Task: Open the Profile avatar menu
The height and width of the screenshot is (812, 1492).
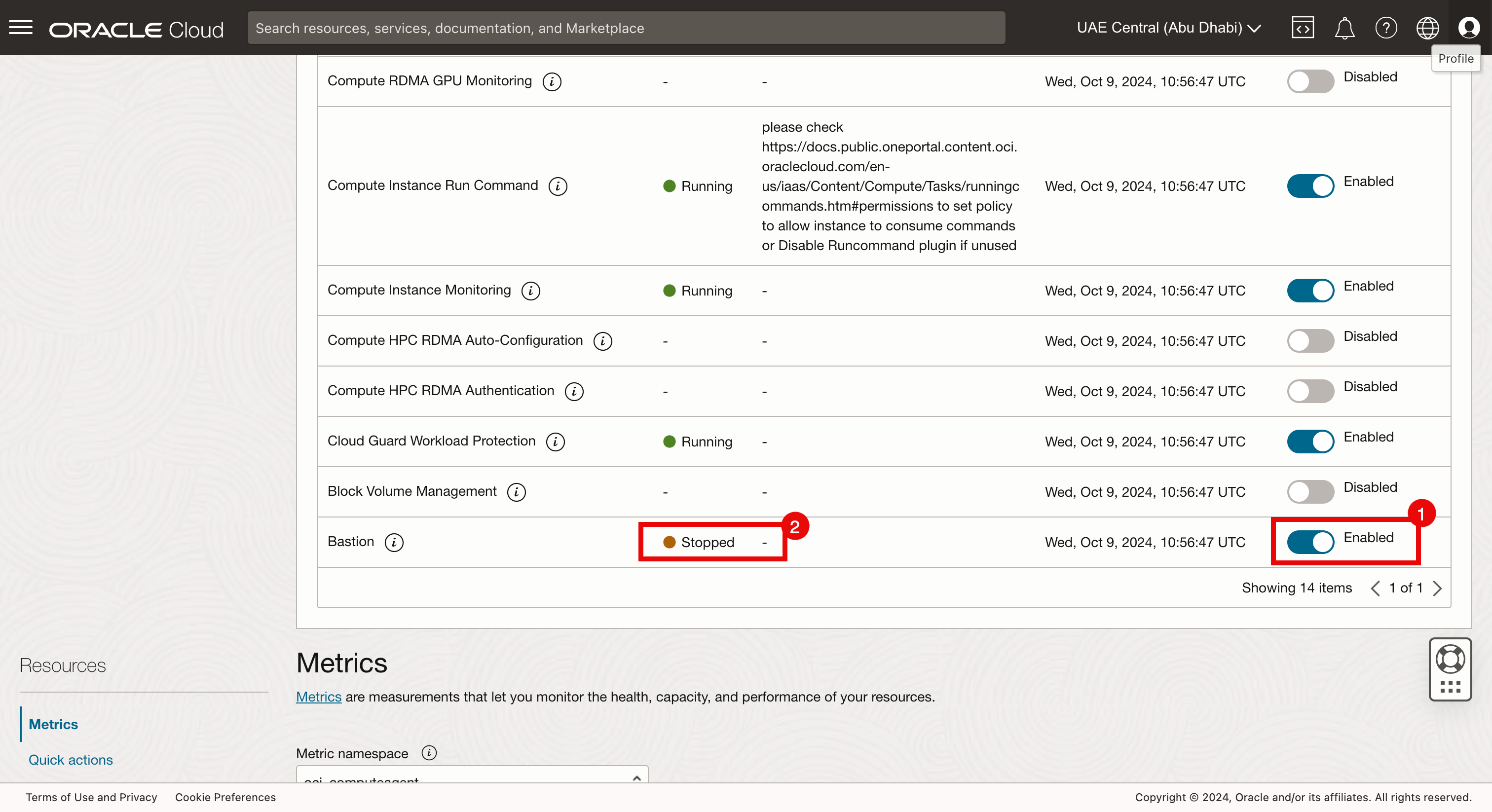Action: coord(1469,28)
